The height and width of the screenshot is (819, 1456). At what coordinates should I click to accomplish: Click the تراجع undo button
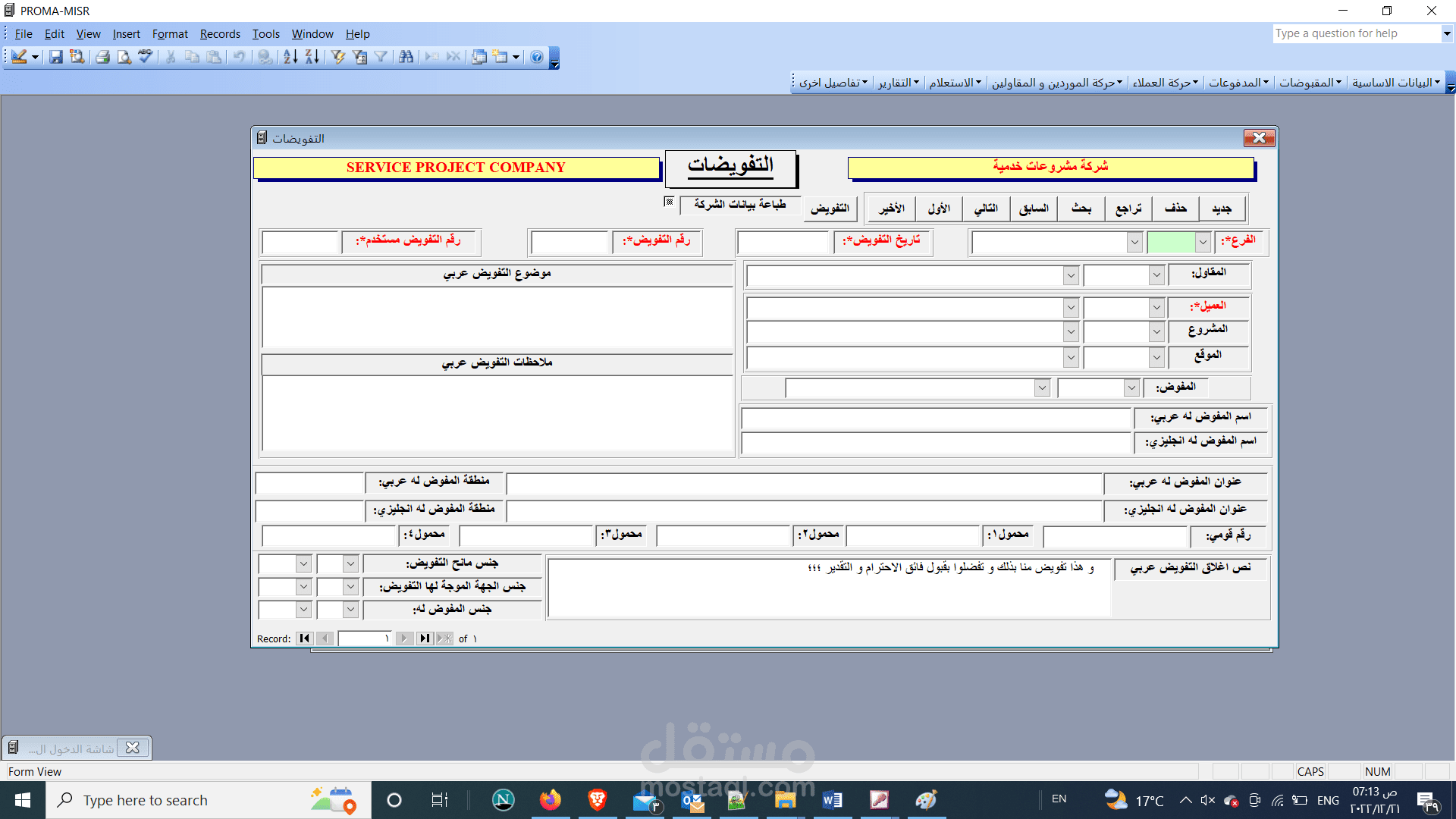(x=1128, y=208)
